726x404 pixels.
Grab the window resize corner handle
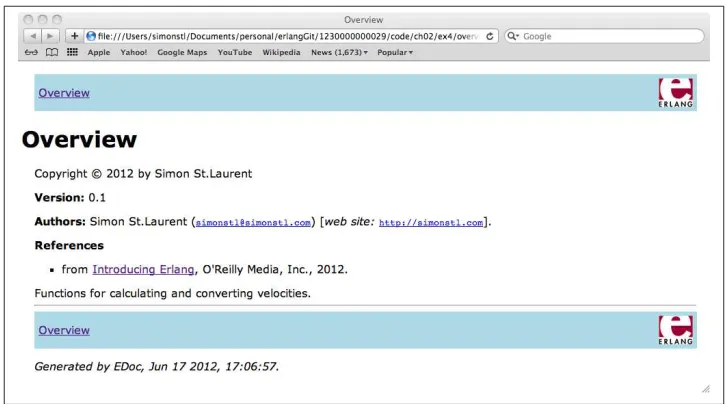coord(706,389)
